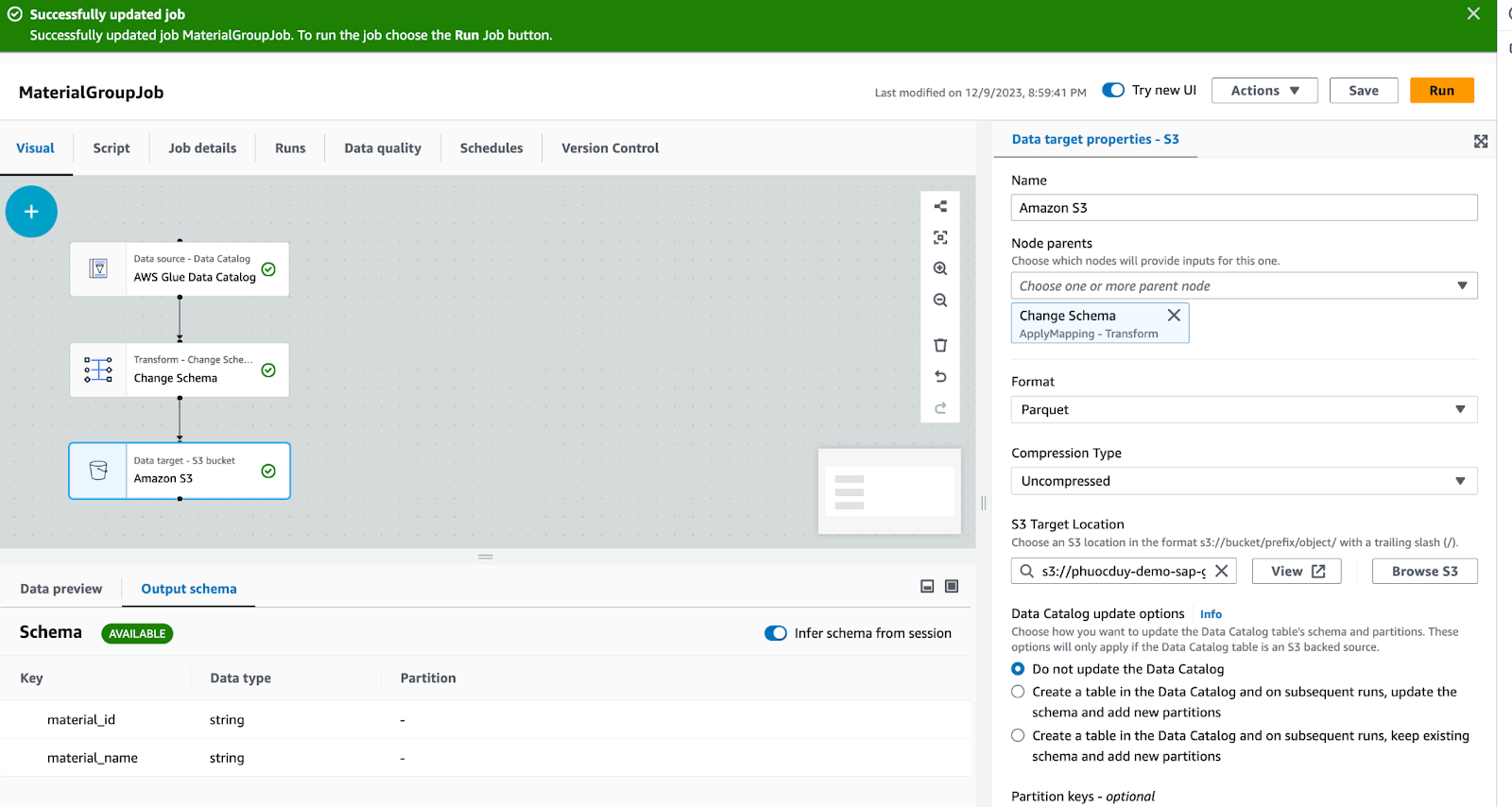Viewport: 1512px width, 807px height.
Task: Click the canvas minimap thumbnail
Action: [889, 491]
